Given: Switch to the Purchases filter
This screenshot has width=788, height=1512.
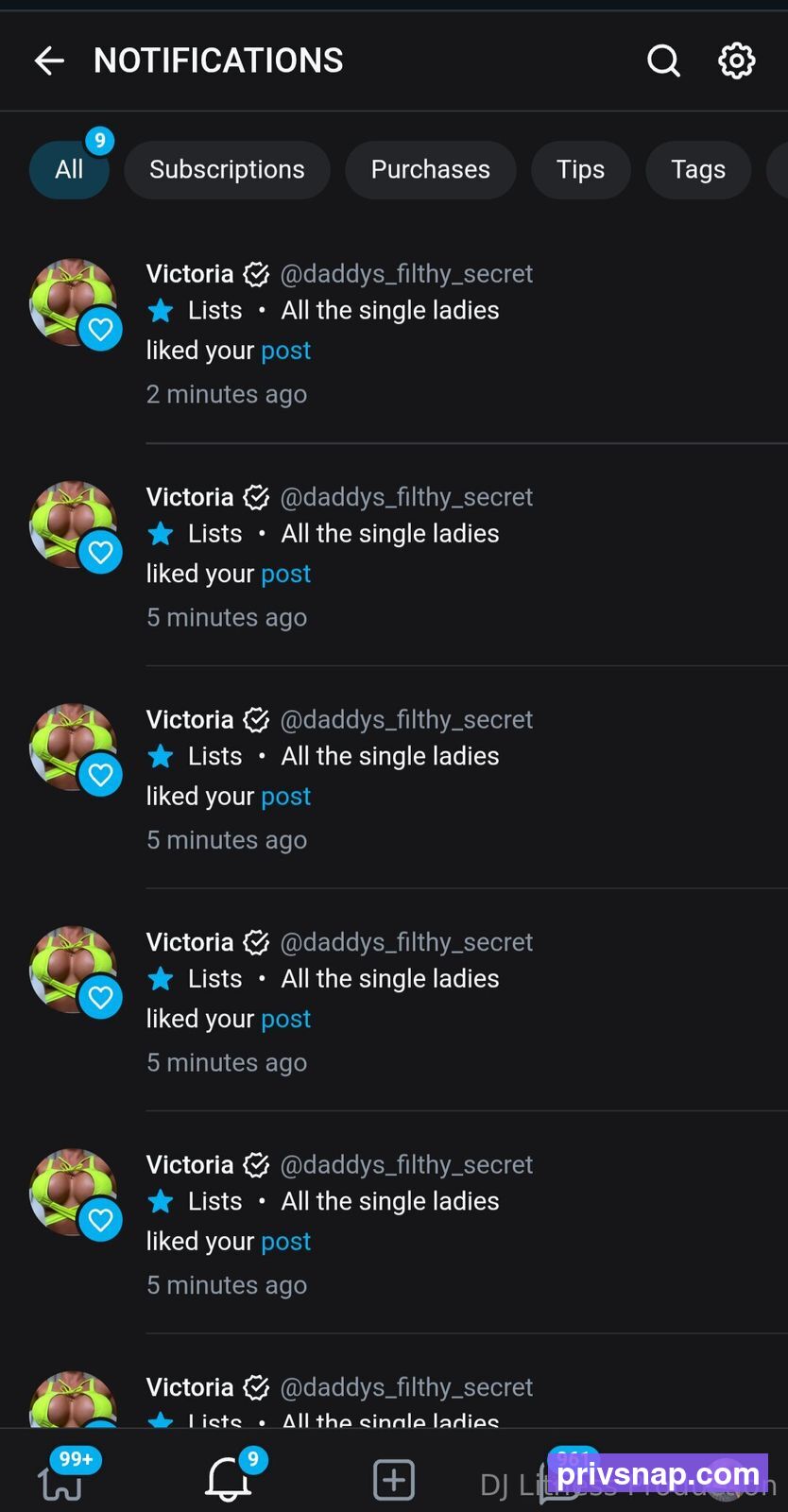Looking at the screenshot, I should 430,170.
